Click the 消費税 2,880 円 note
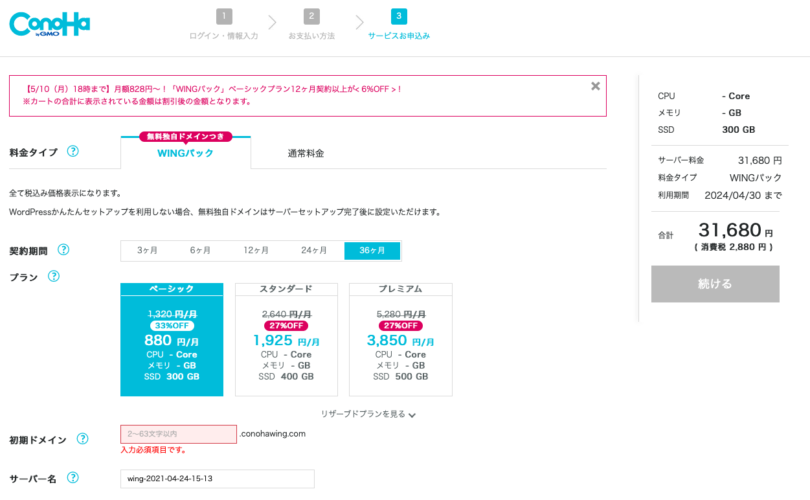 [734, 247]
